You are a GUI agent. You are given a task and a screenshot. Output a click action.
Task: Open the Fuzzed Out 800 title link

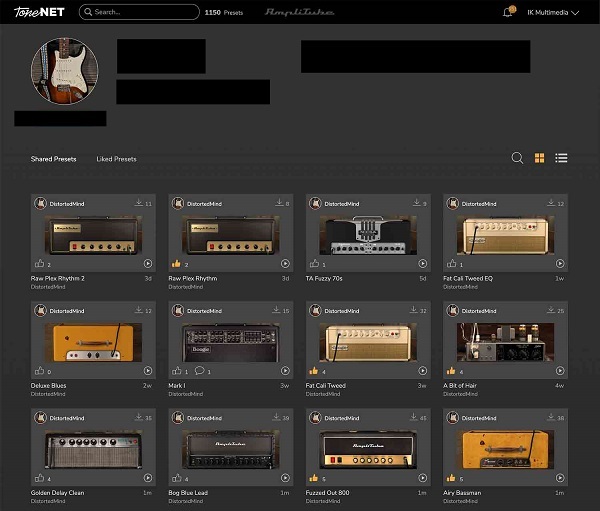tap(327, 493)
